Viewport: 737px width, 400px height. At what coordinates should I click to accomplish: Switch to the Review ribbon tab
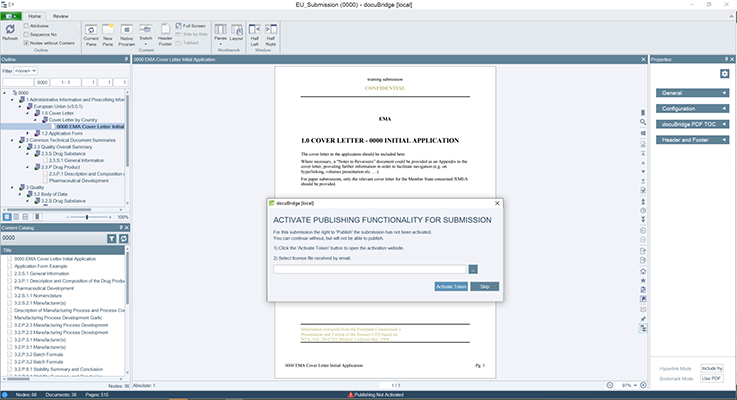point(60,16)
